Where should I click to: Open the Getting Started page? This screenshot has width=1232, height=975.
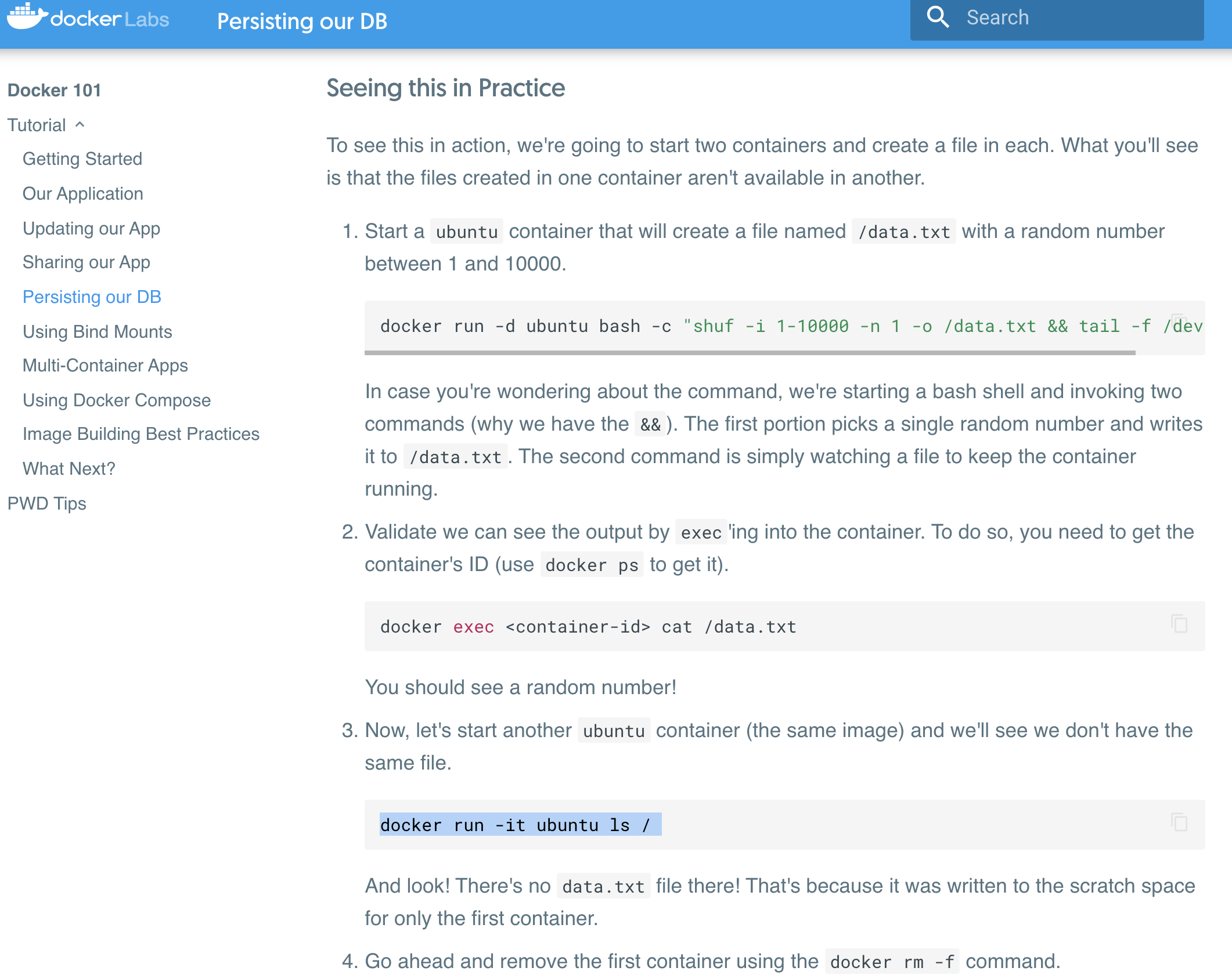point(82,159)
